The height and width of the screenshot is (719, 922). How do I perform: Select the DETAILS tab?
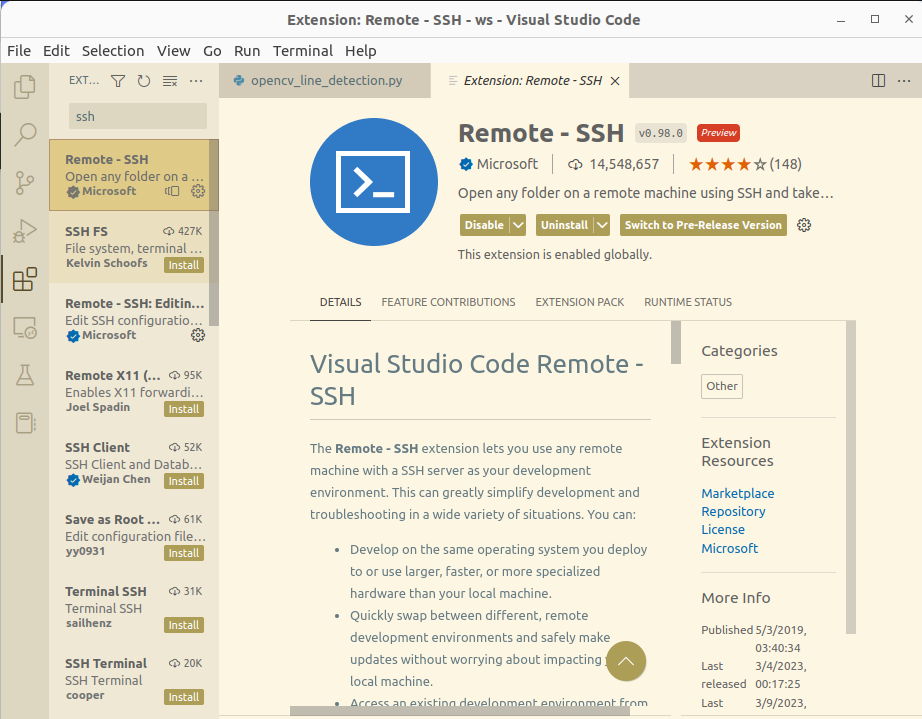340,302
